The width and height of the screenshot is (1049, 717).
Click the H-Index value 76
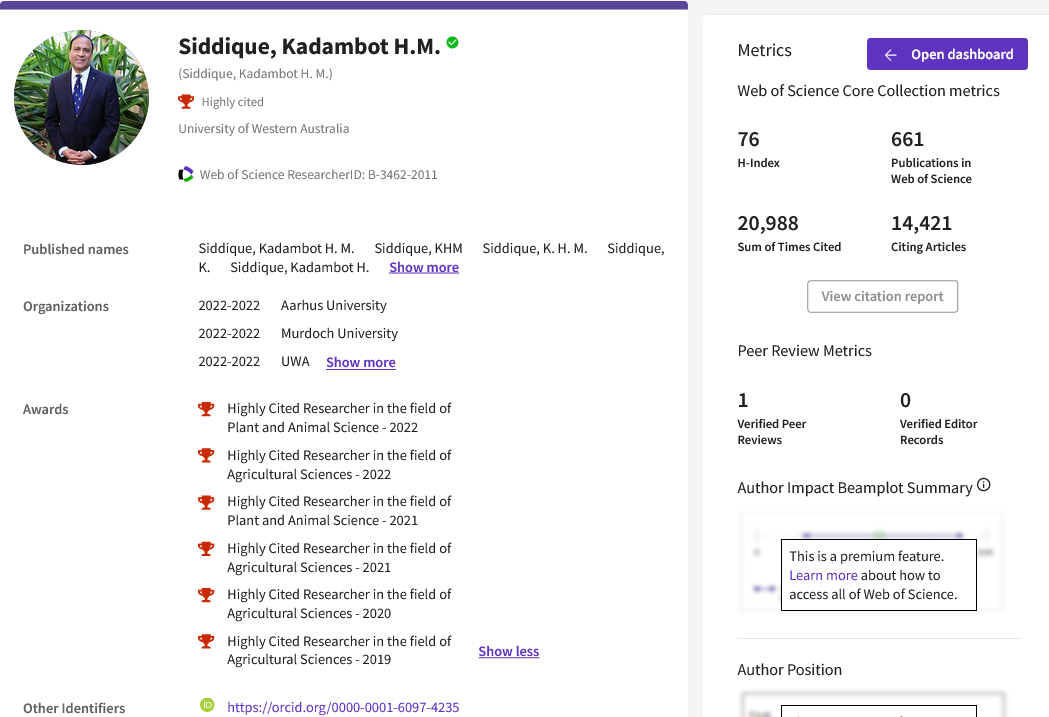(x=749, y=139)
